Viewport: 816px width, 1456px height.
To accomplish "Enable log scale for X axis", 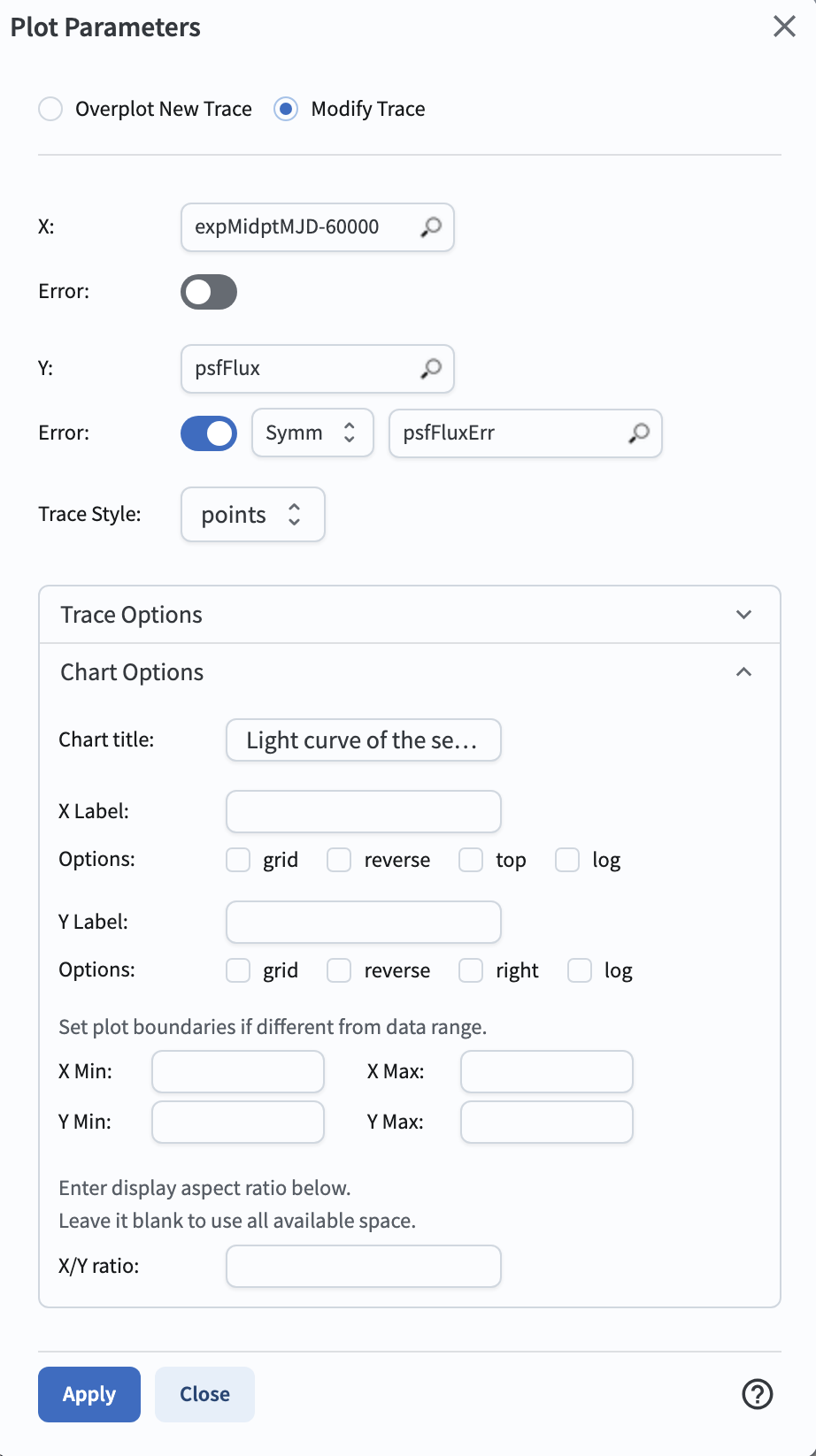I will [x=567, y=860].
